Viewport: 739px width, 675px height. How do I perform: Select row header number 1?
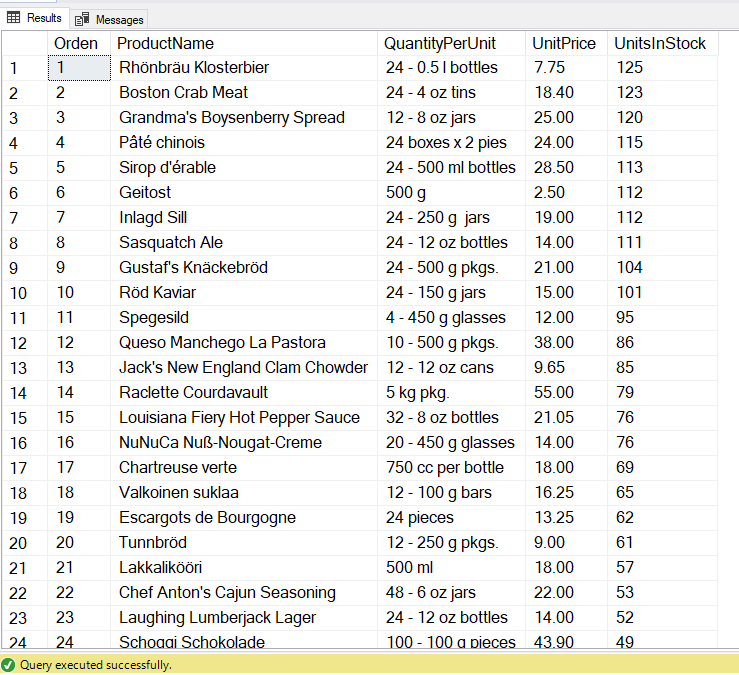click(25, 68)
